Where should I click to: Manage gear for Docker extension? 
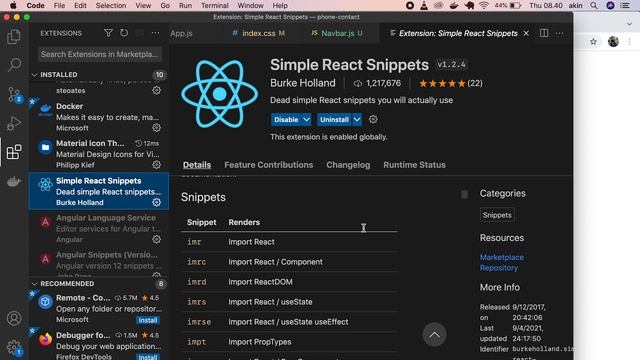[156, 128]
